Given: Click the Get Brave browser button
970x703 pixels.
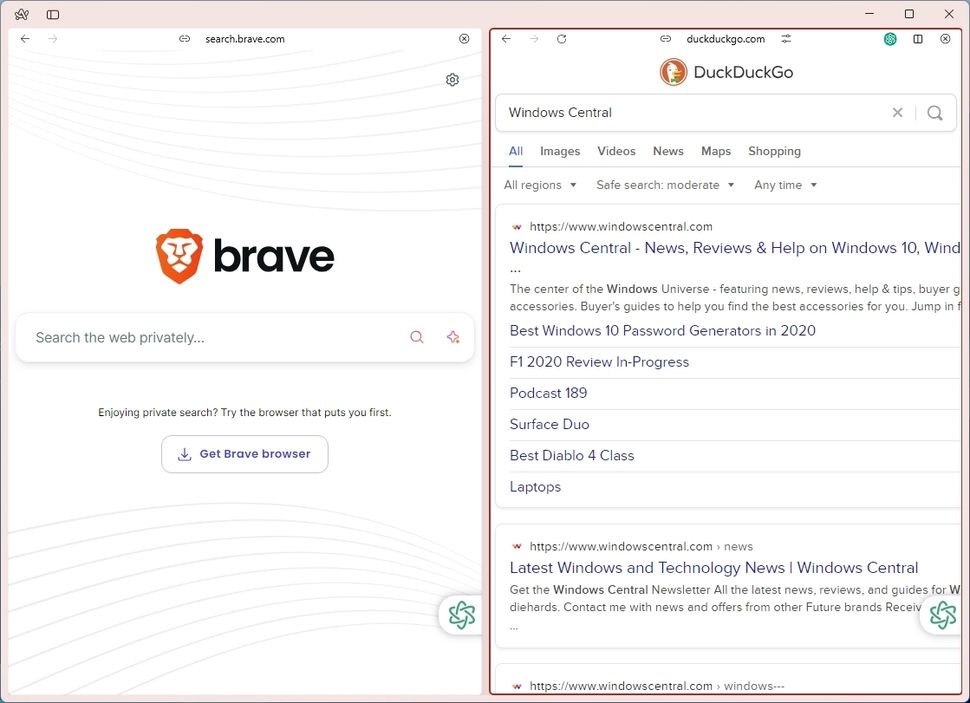Looking at the screenshot, I should click(x=244, y=454).
